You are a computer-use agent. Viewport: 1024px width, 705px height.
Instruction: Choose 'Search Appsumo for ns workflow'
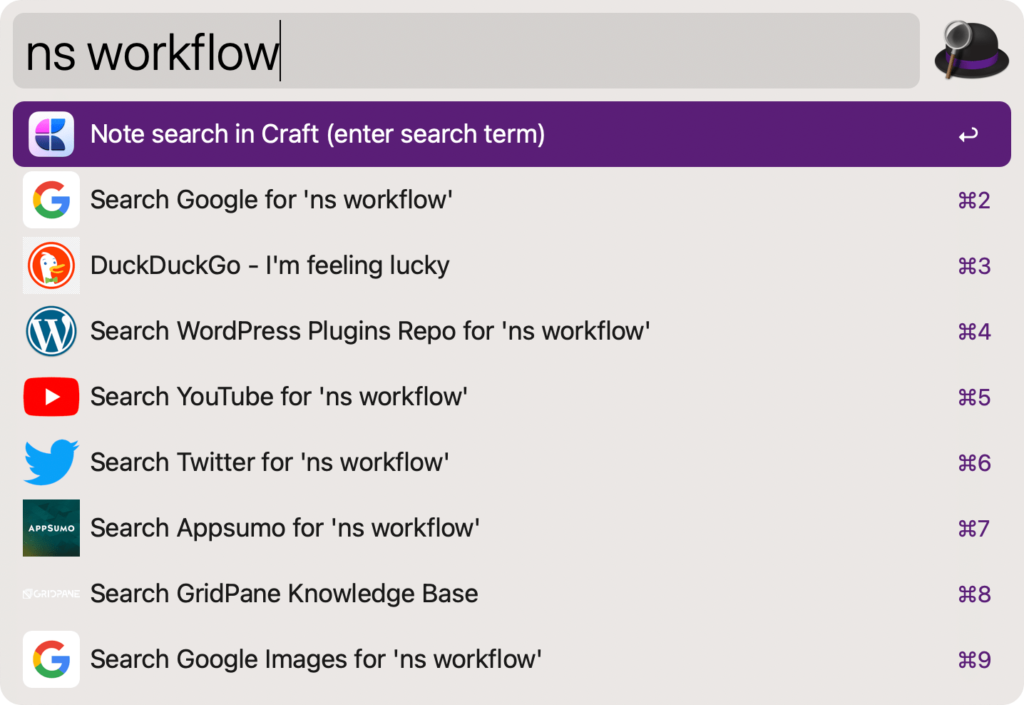tap(512, 528)
